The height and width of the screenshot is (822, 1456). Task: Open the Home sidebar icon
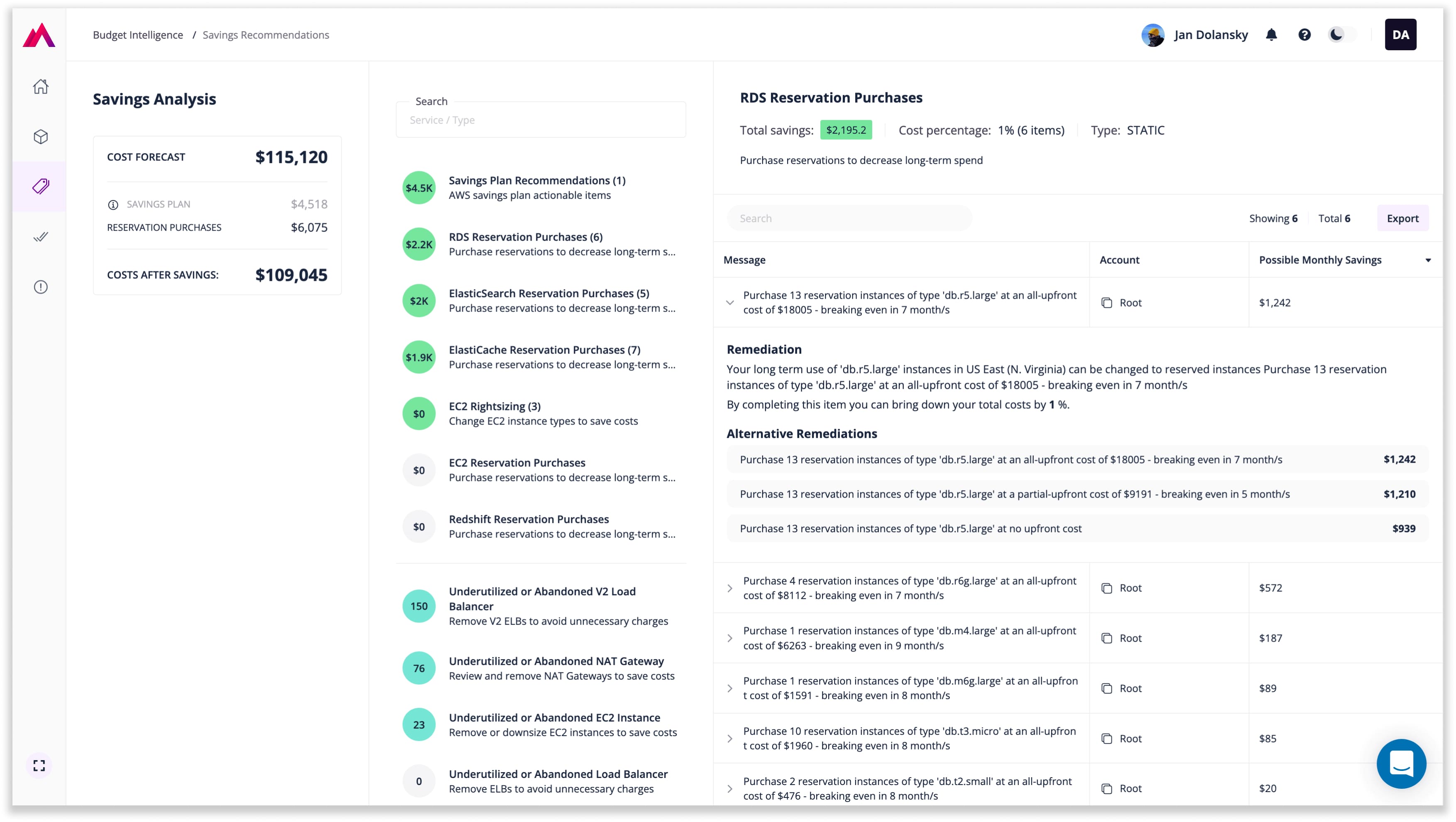[x=40, y=86]
